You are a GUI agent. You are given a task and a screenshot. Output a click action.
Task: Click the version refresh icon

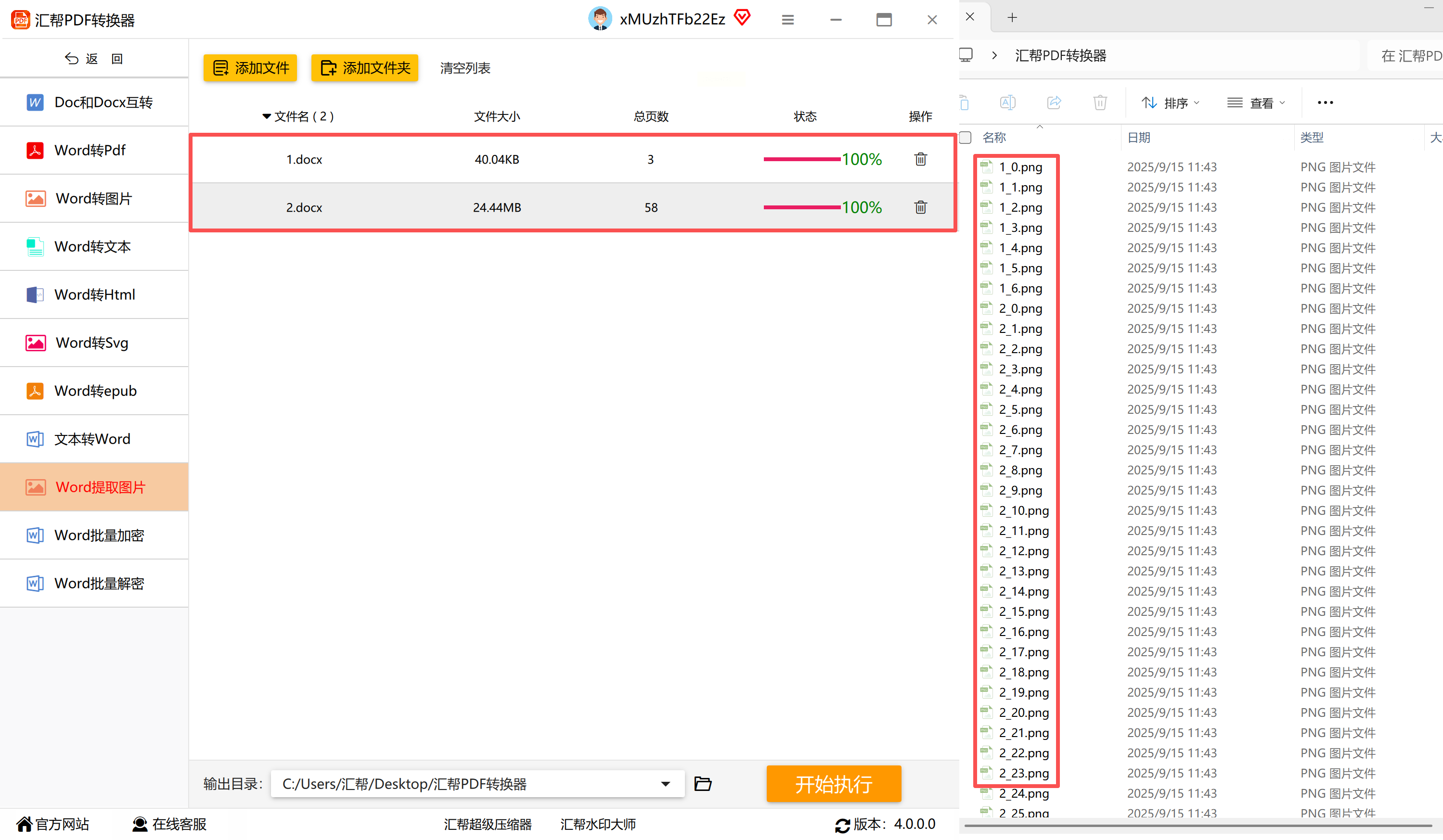coord(842,825)
